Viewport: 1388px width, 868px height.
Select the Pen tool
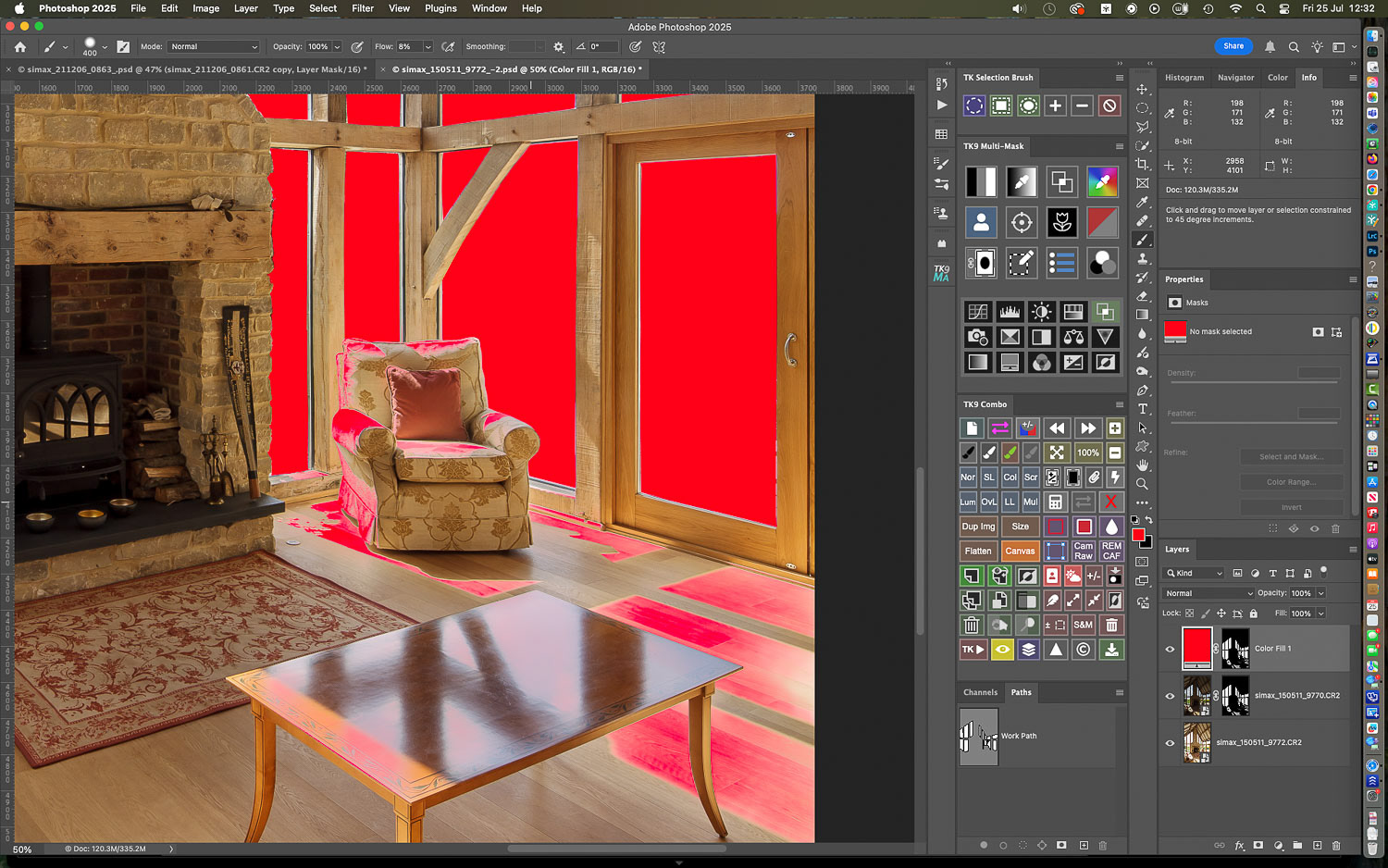1143,391
